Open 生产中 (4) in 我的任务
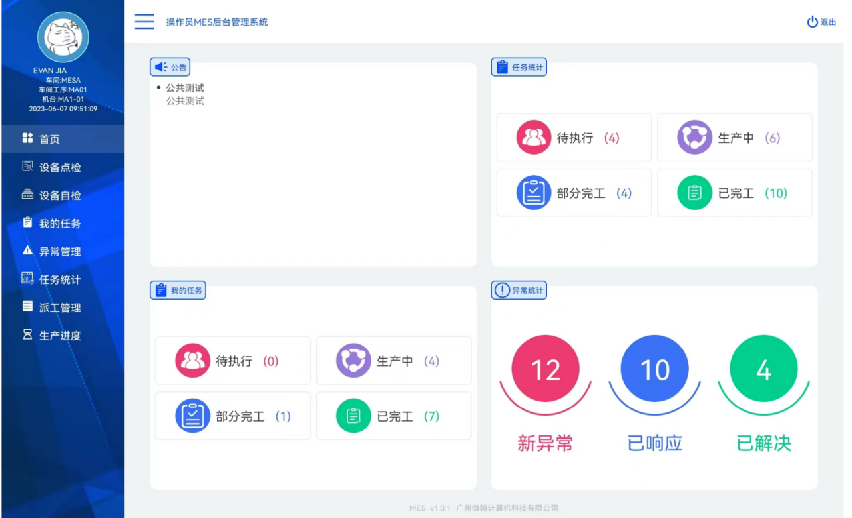Image resolution: width=852 pixels, height=518 pixels. pos(394,361)
